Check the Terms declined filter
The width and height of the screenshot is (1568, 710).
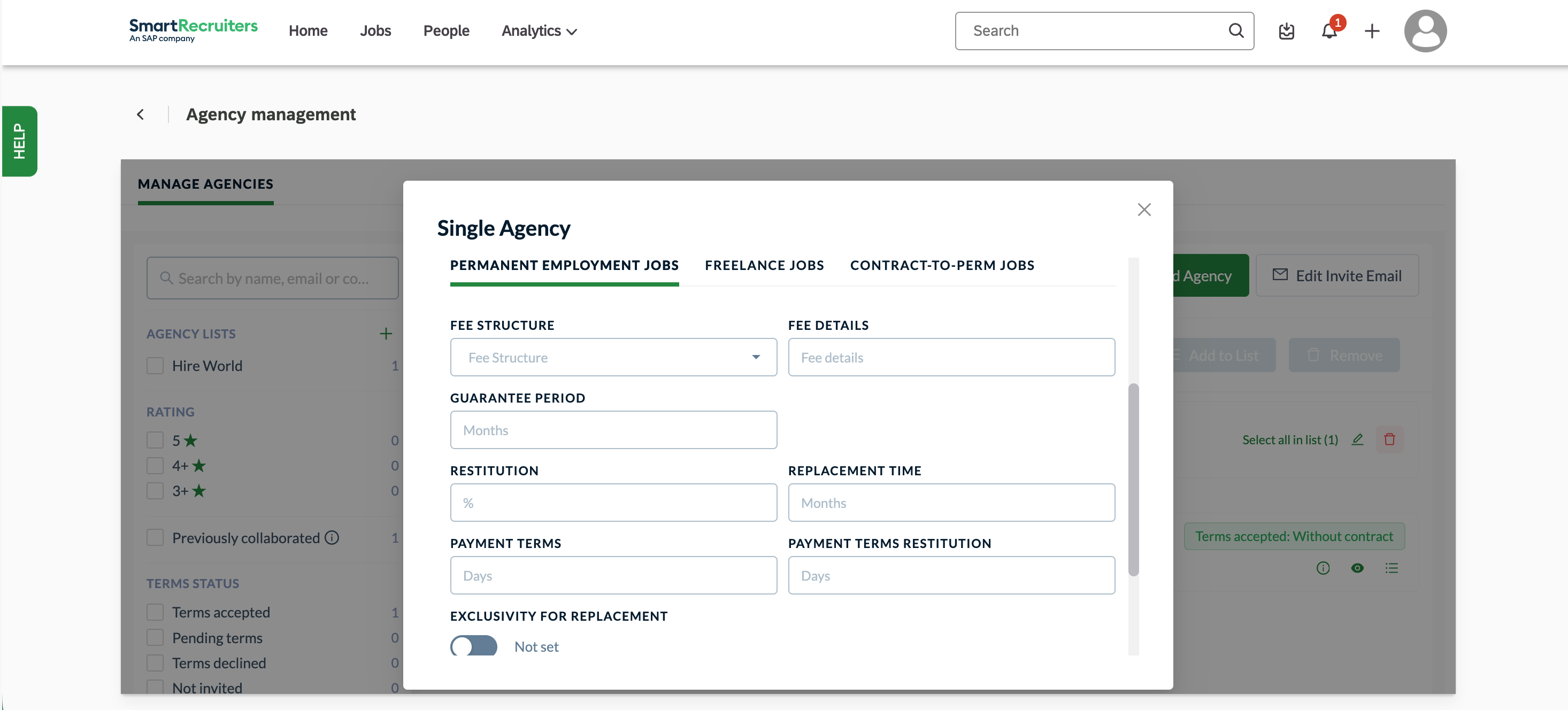click(x=155, y=662)
